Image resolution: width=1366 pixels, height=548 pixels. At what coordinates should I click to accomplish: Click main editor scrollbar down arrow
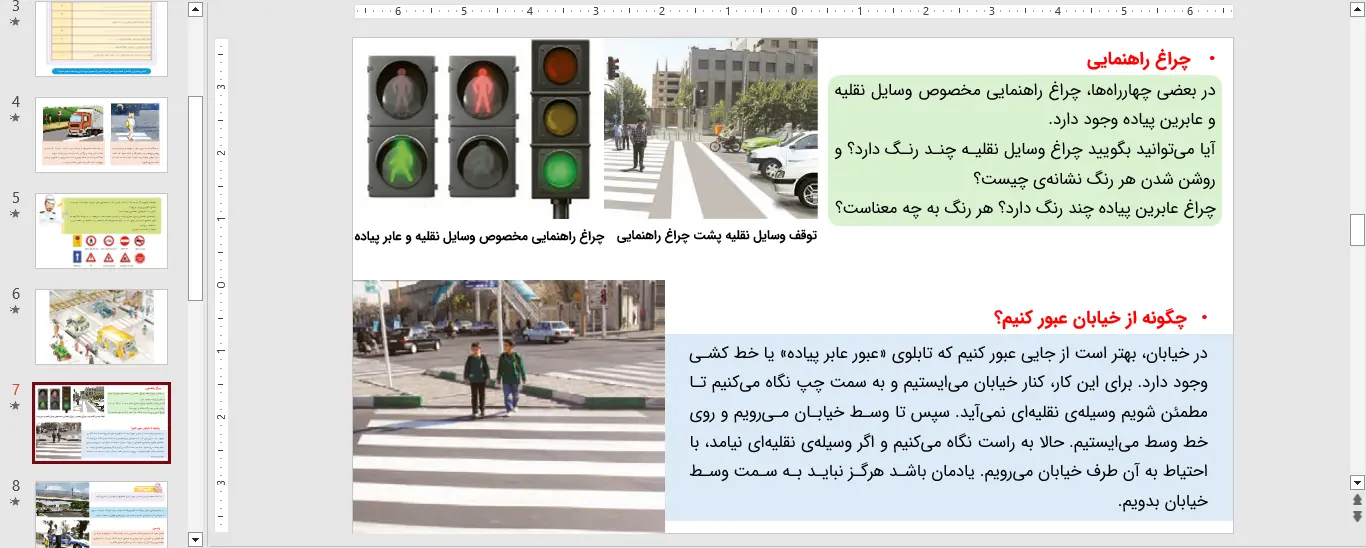pos(1357,481)
